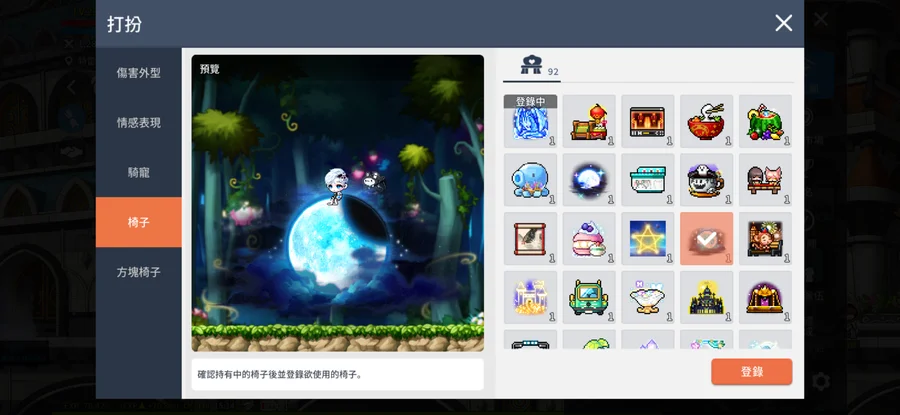The height and width of the screenshot is (415, 900).
Task: Deselect the checkmarked highlighted chair
Action: tap(706, 238)
